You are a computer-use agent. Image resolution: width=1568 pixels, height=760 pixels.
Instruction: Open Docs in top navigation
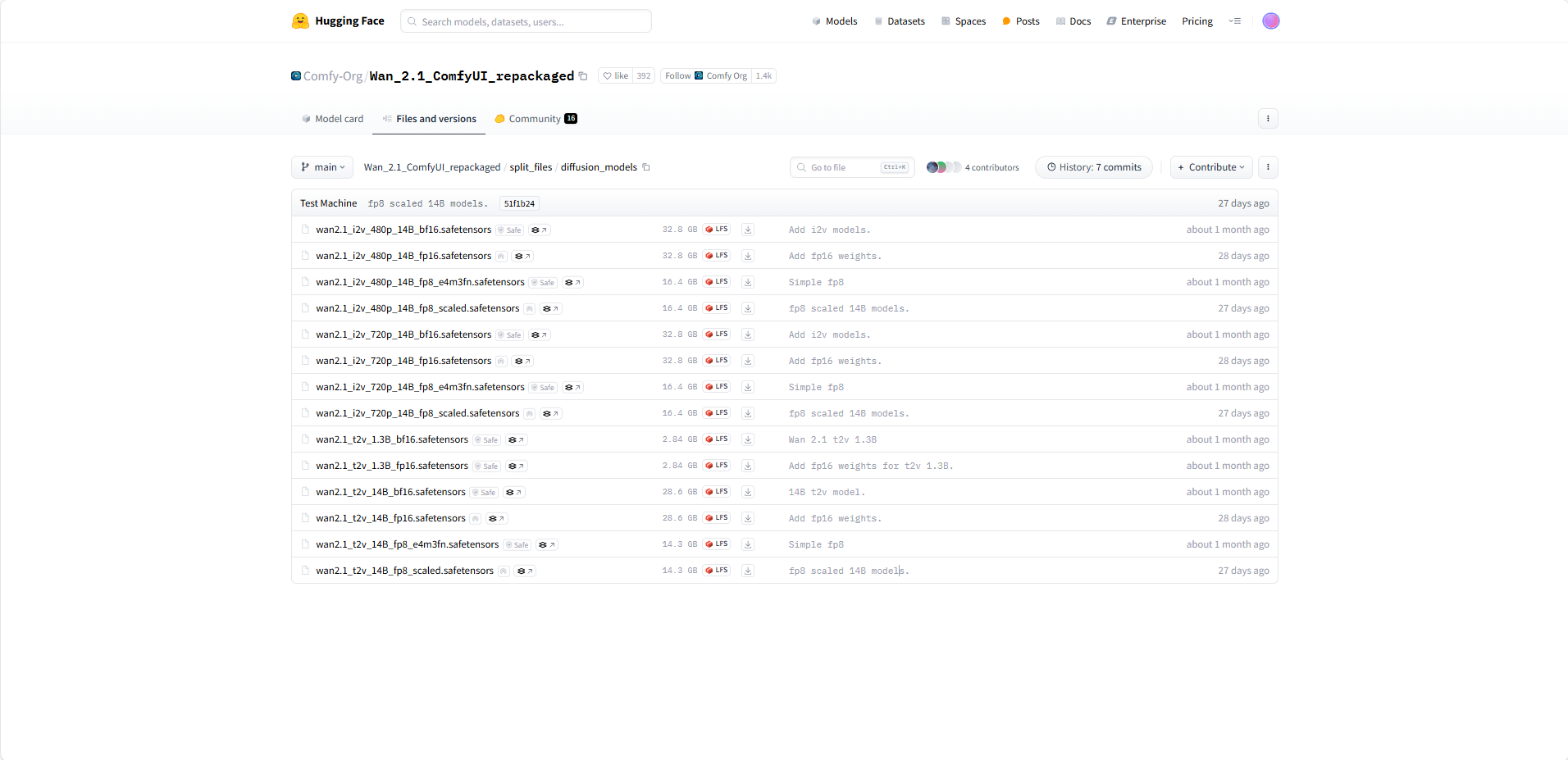1073,21
